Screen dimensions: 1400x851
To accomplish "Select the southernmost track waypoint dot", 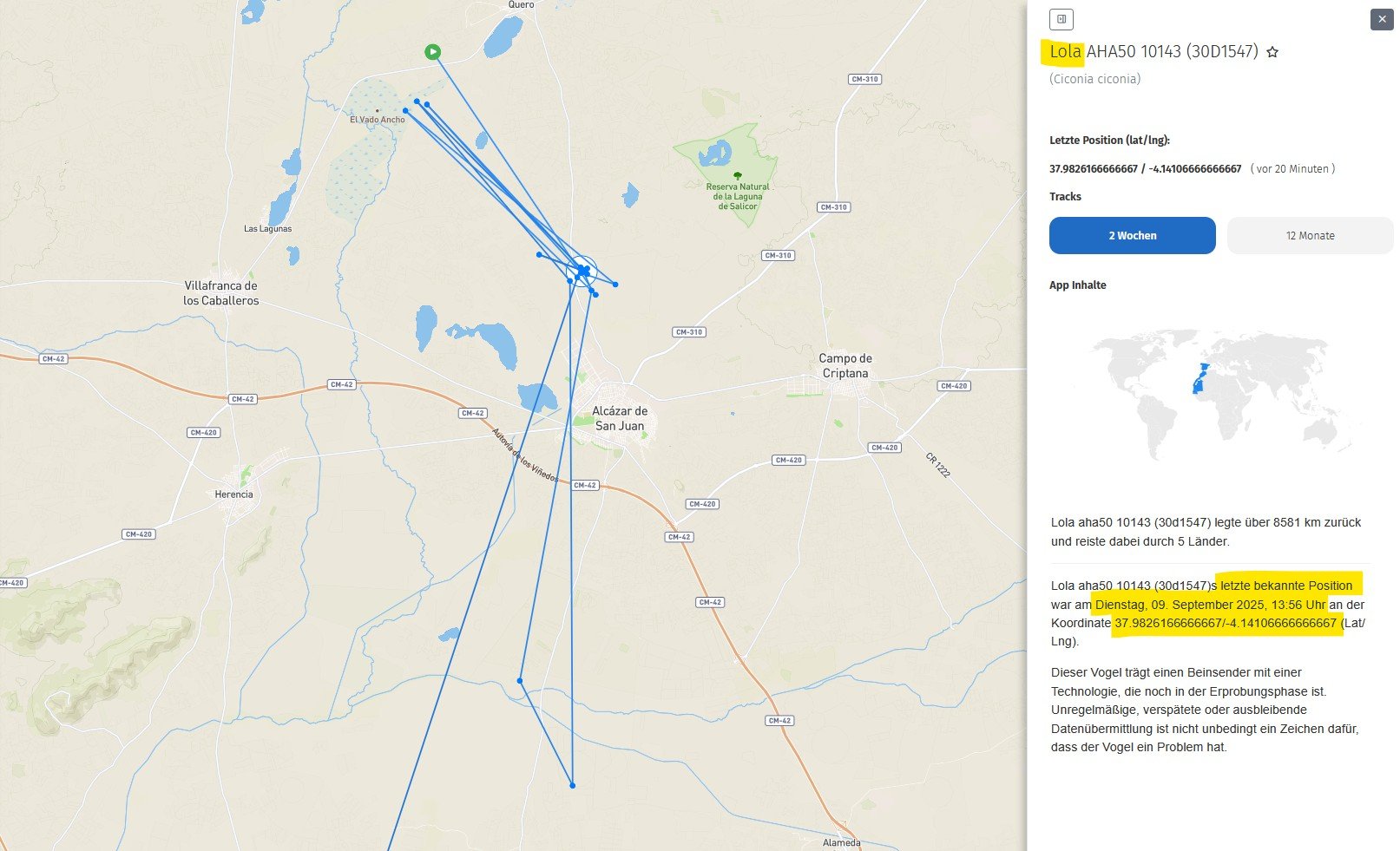I will tap(572, 785).
